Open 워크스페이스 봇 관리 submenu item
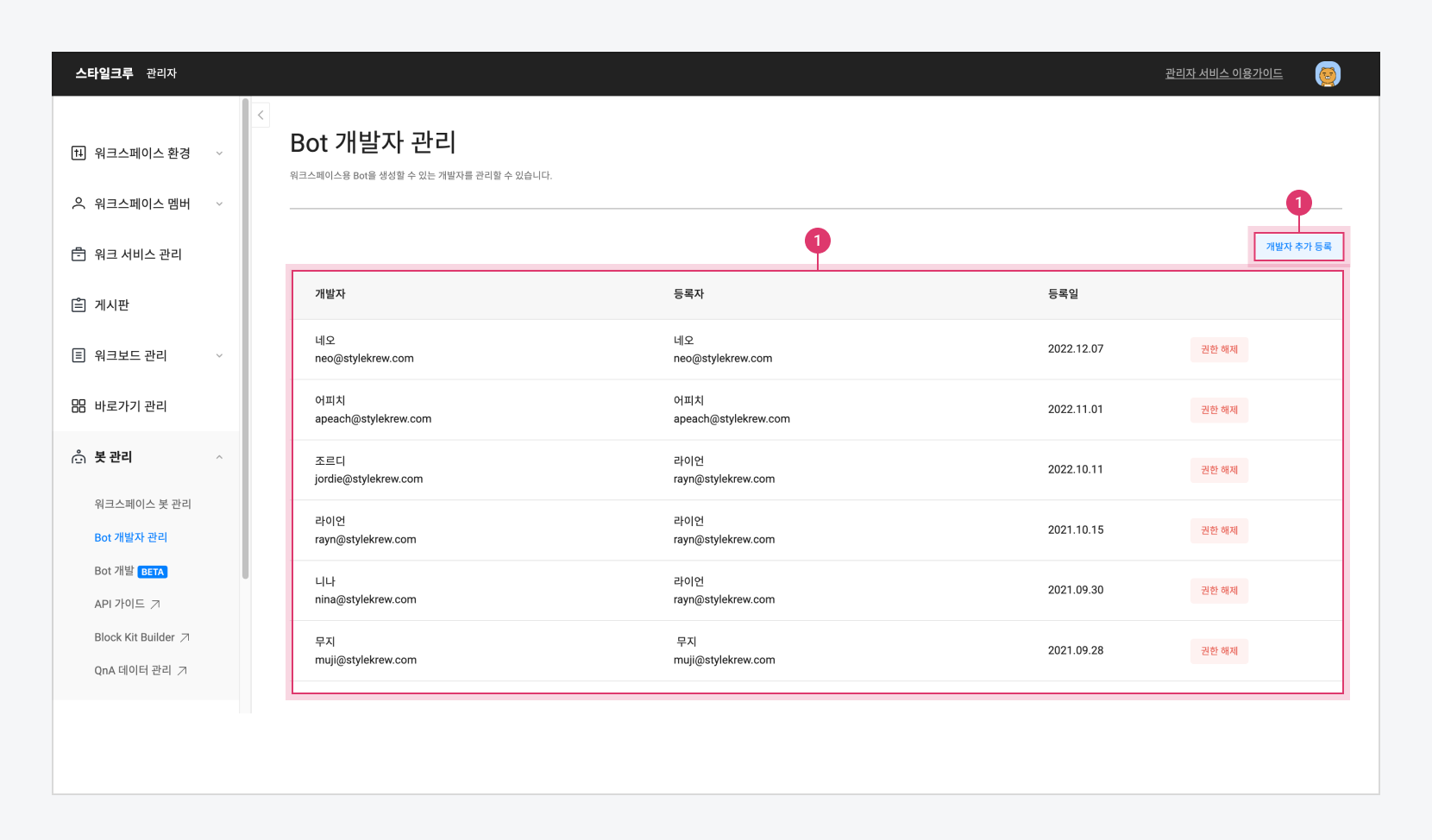This screenshot has width=1432, height=840. click(x=142, y=504)
